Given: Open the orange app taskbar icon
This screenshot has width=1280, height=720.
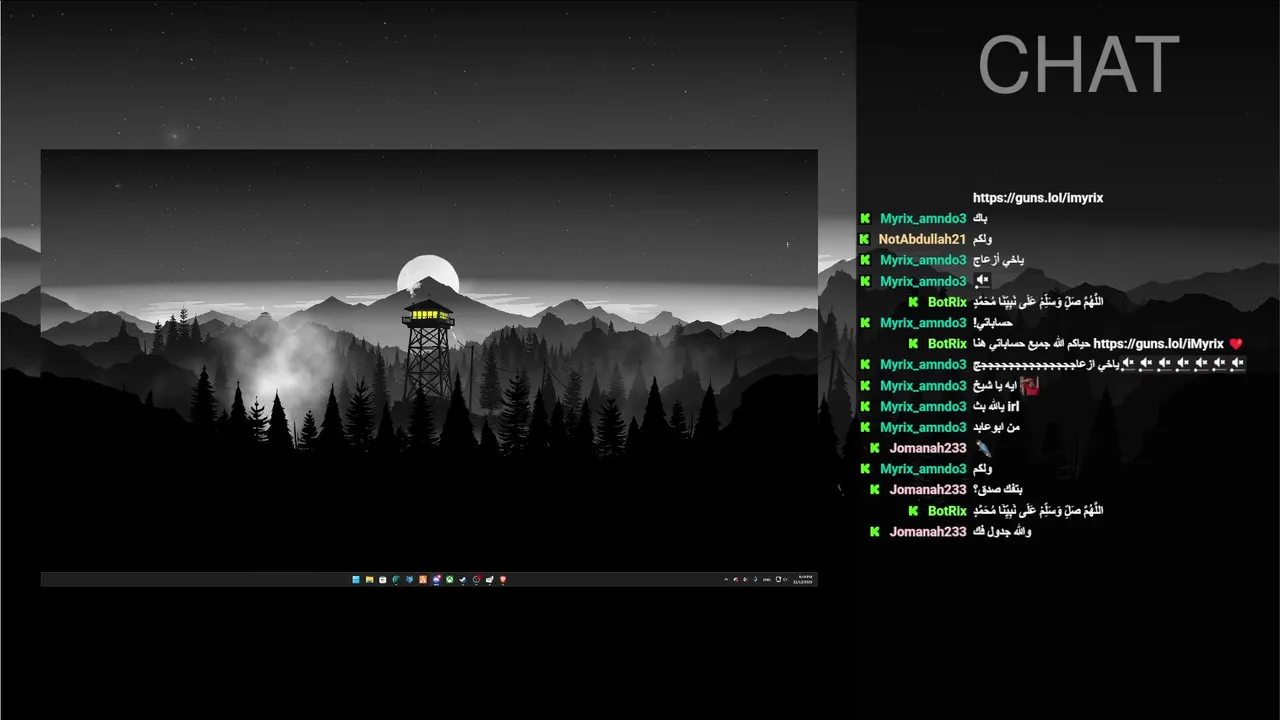Looking at the screenshot, I should pyautogui.click(x=423, y=579).
